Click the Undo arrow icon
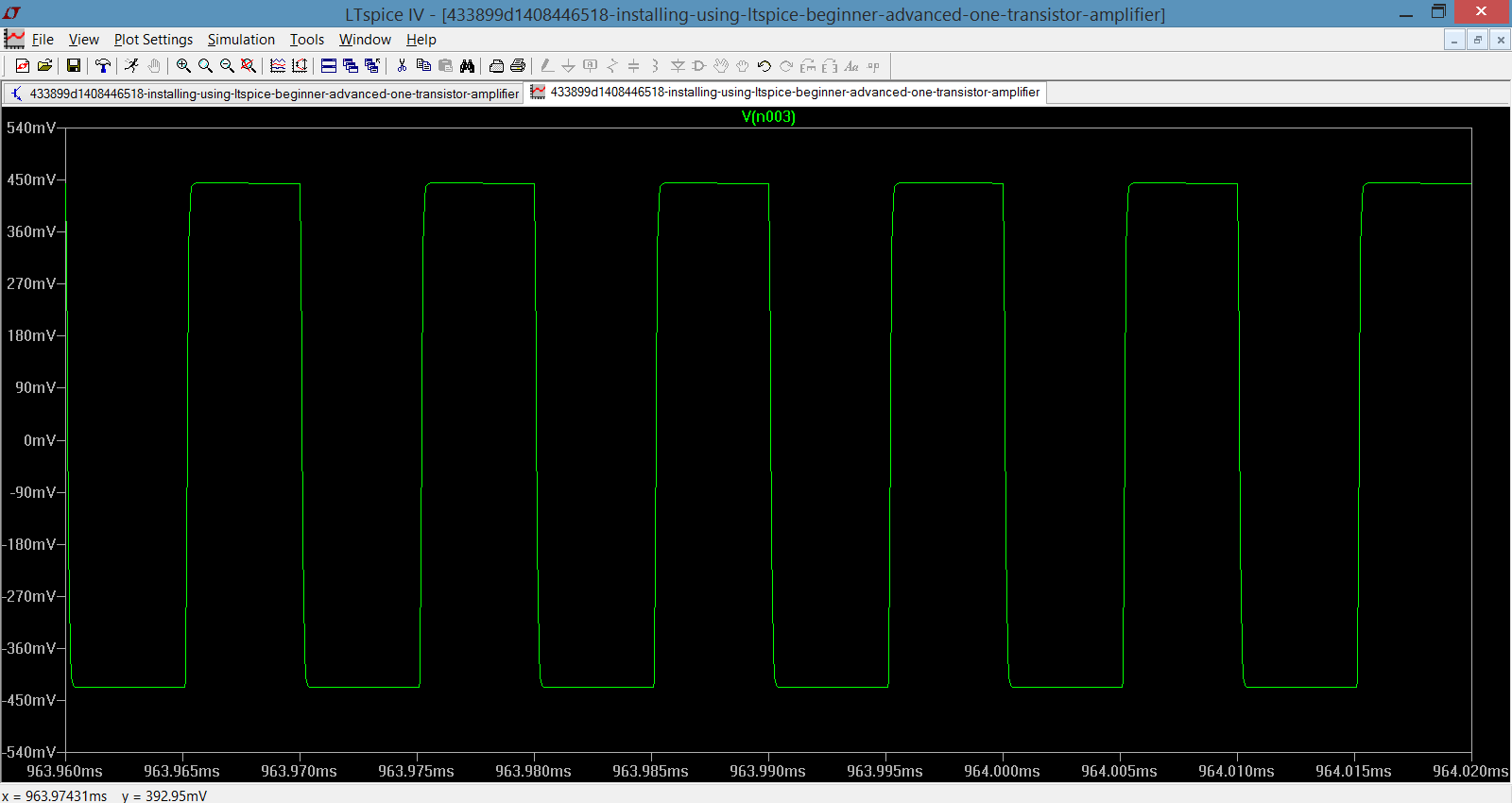 tap(765, 65)
